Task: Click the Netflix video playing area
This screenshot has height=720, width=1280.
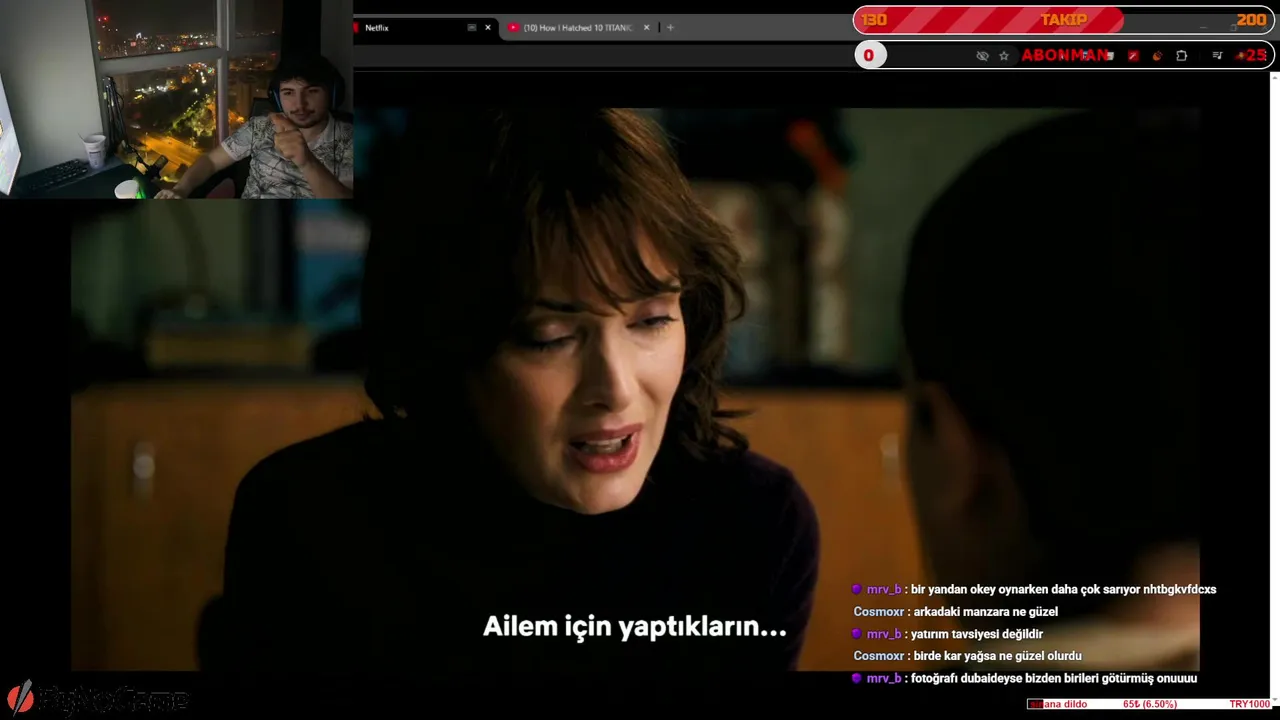Action: (635, 390)
